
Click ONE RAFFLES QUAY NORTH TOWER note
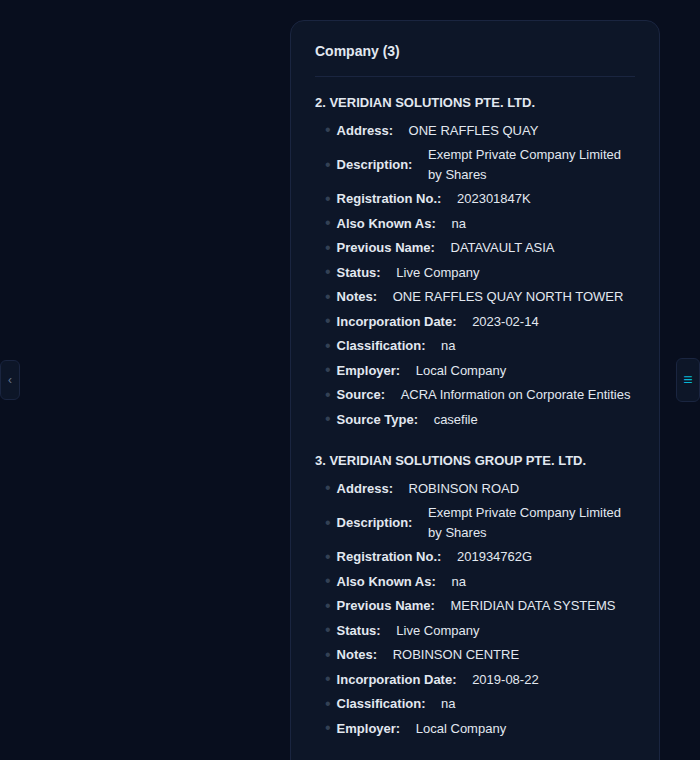coord(507,297)
